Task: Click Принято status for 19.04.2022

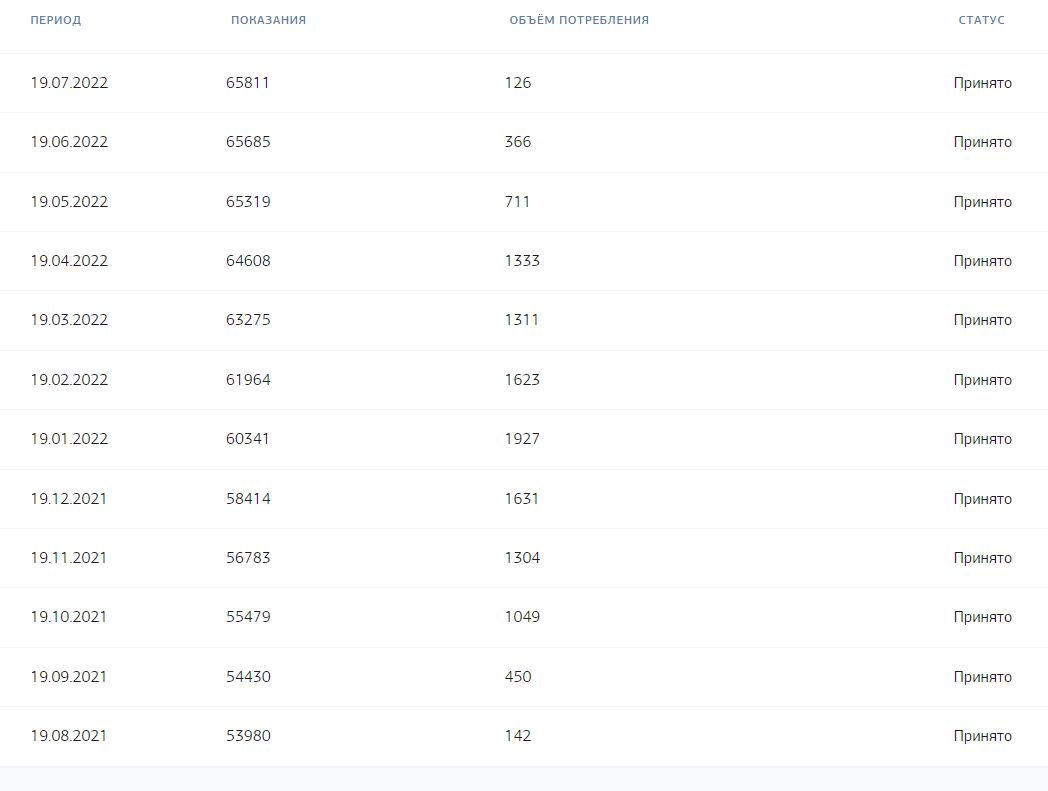Action: 982,261
